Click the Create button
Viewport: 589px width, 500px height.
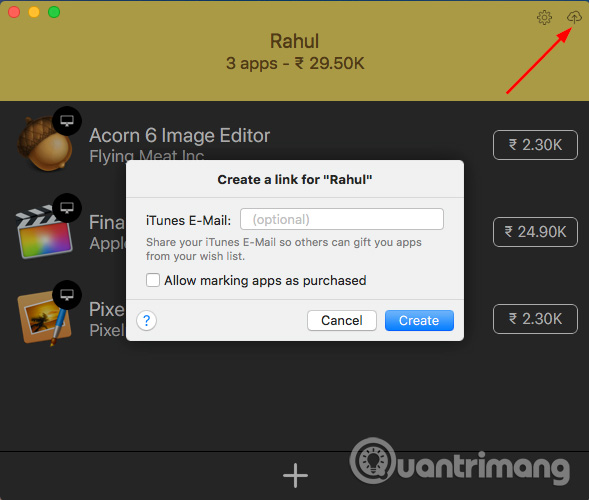pyautogui.click(x=419, y=320)
